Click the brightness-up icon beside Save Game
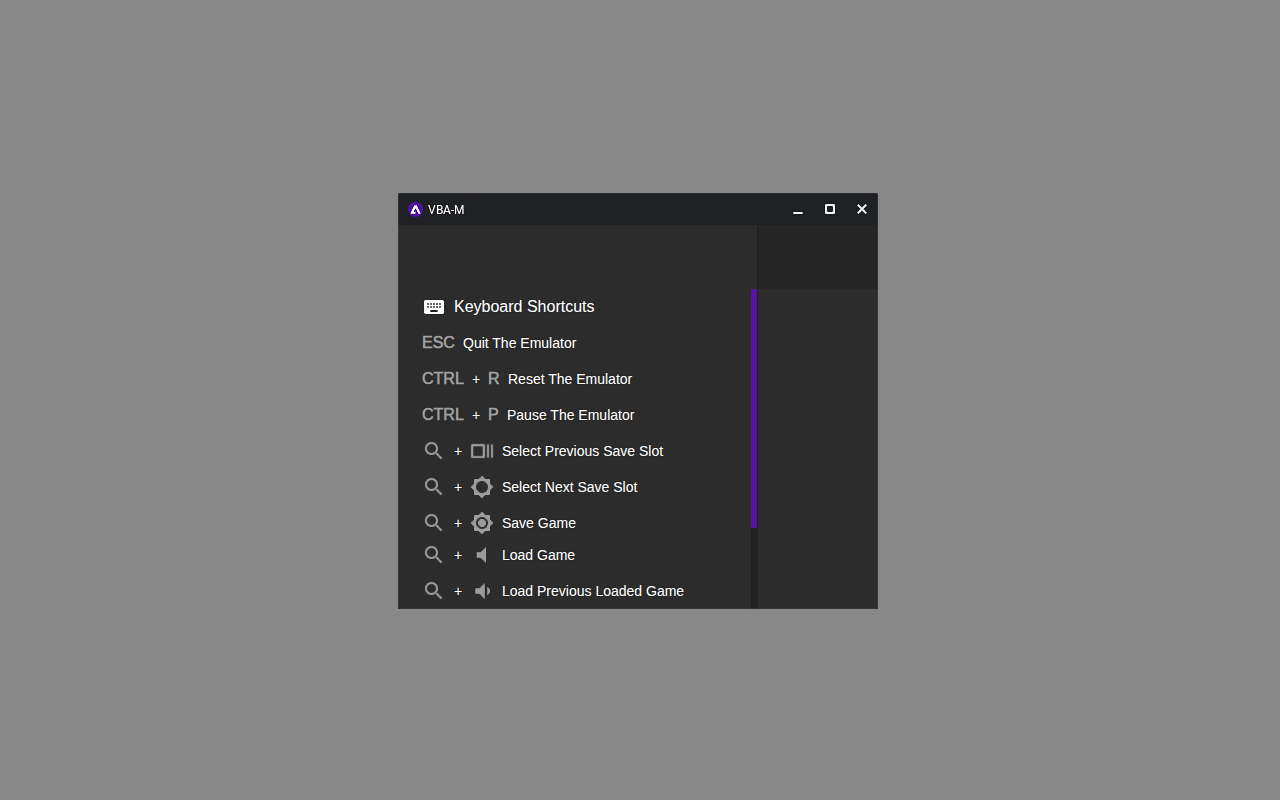The height and width of the screenshot is (800, 1280). [482, 523]
